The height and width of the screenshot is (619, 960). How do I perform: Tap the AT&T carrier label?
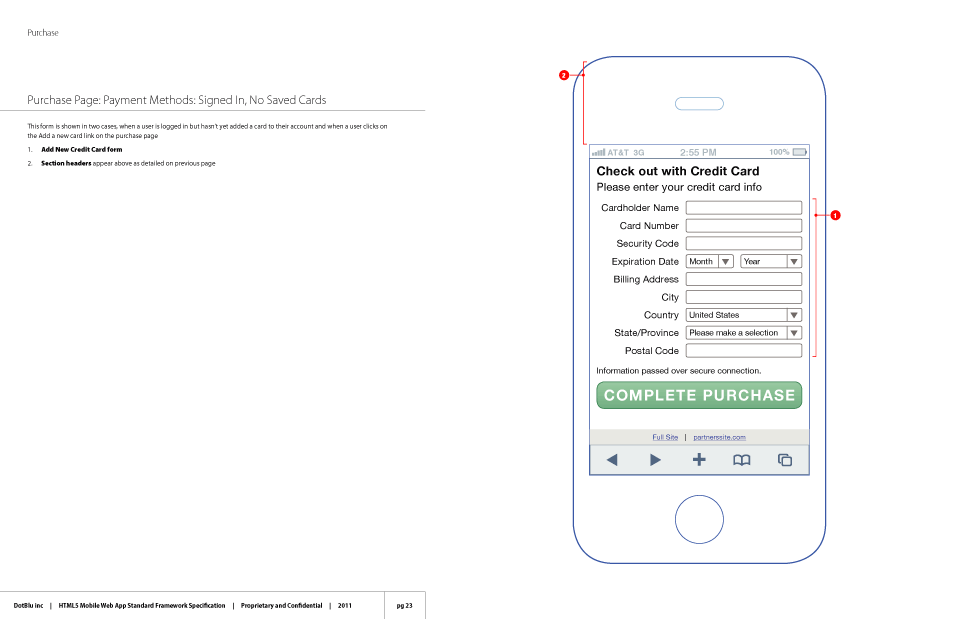pos(617,151)
